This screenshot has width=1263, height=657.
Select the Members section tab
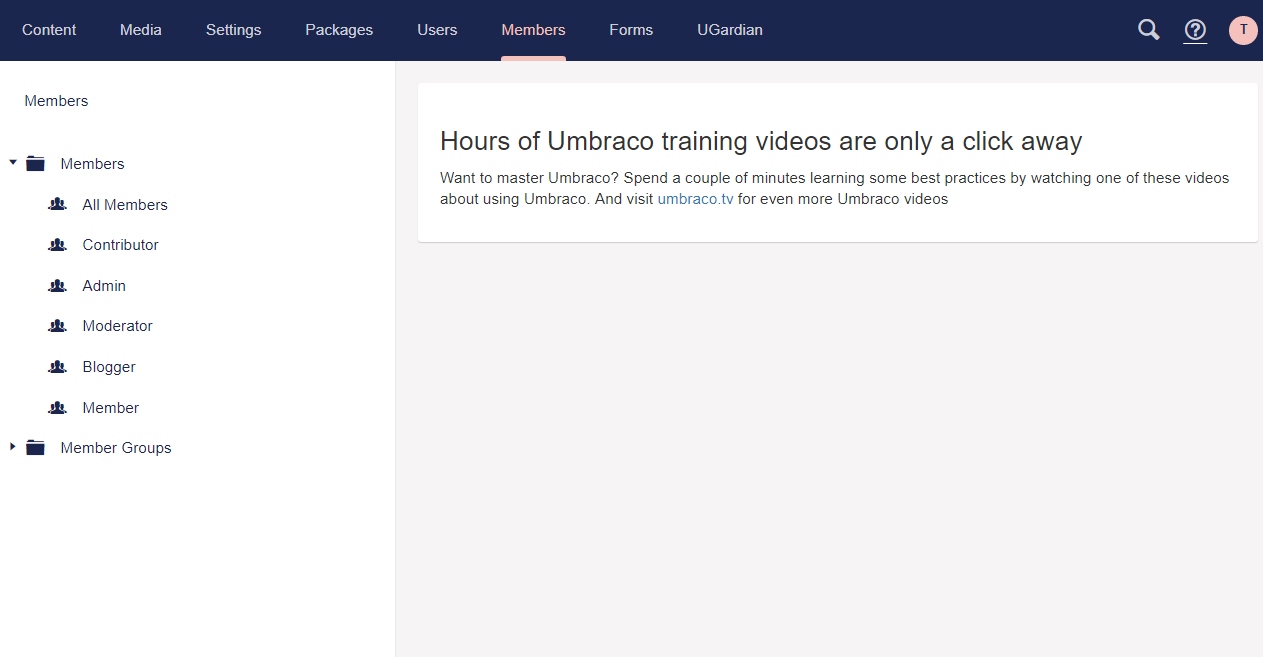pyautogui.click(x=533, y=30)
